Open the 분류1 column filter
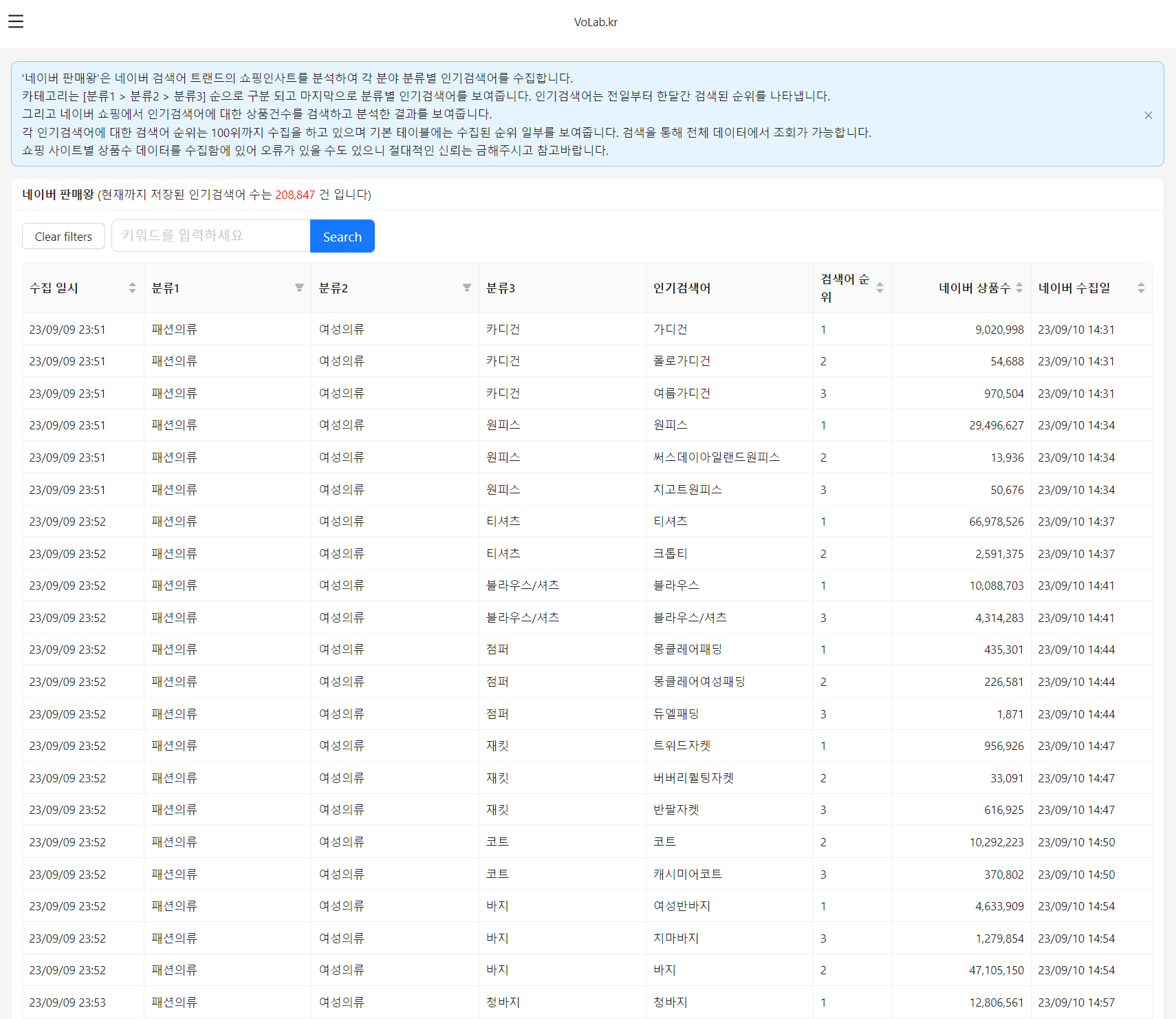Viewport: 1176px width, 1019px height. pos(299,288)
